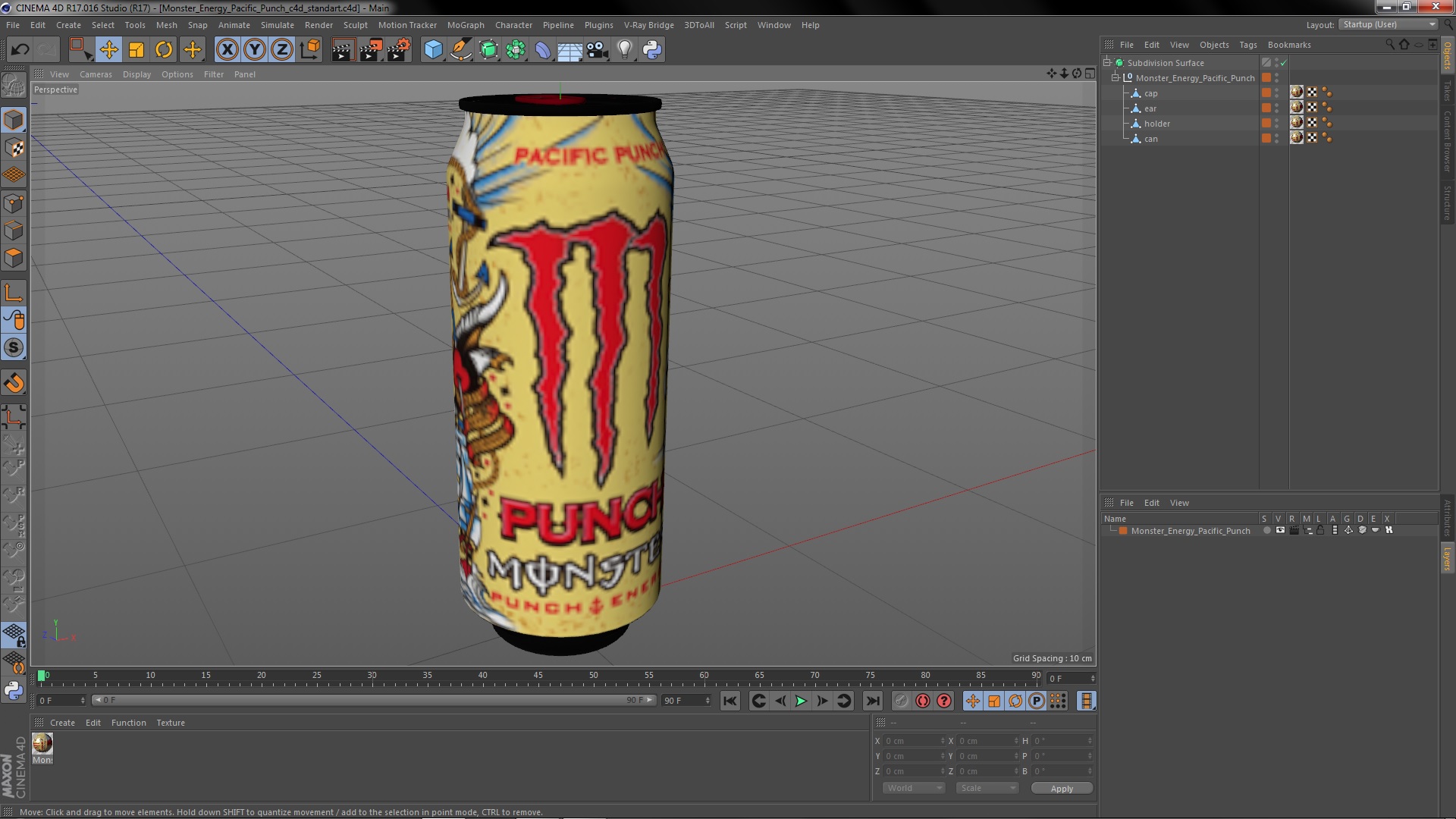
Task: Open the Objects vertical side tab
Action: (1448, 56)
